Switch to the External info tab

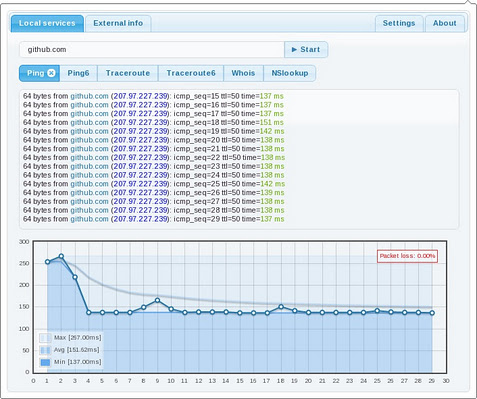(118, 23)
